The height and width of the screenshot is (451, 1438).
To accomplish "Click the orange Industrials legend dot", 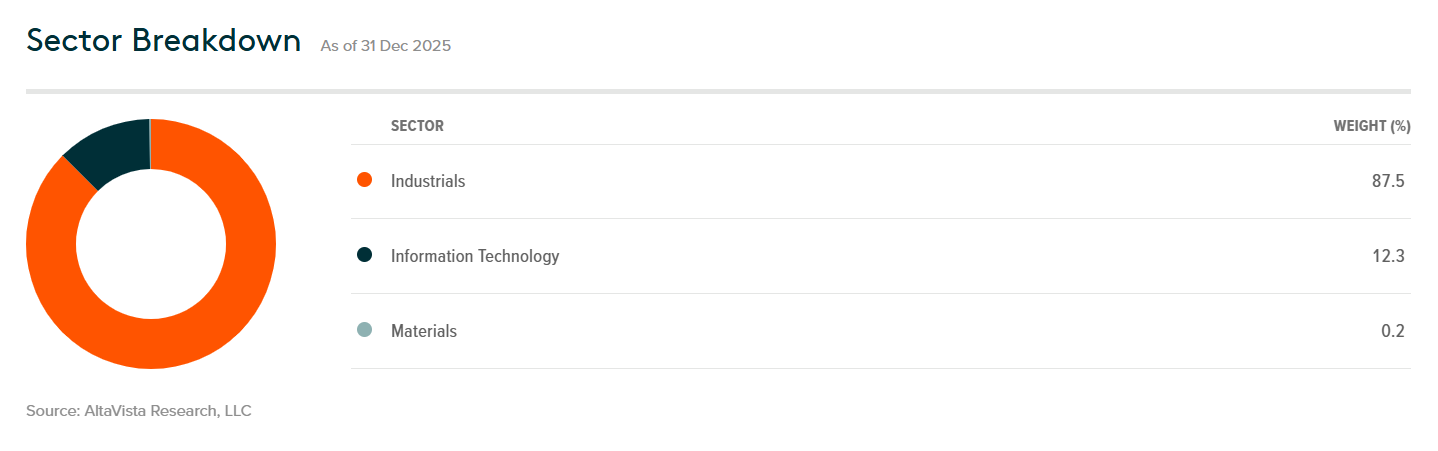I will click(364, 181).
